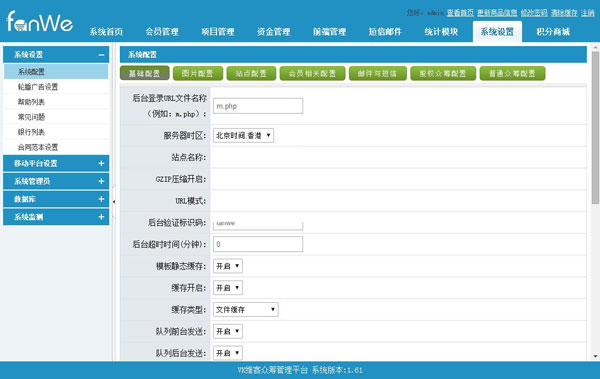Switch to the 图片配置 tab
The image size is (600, 379).
coord(197,73)
